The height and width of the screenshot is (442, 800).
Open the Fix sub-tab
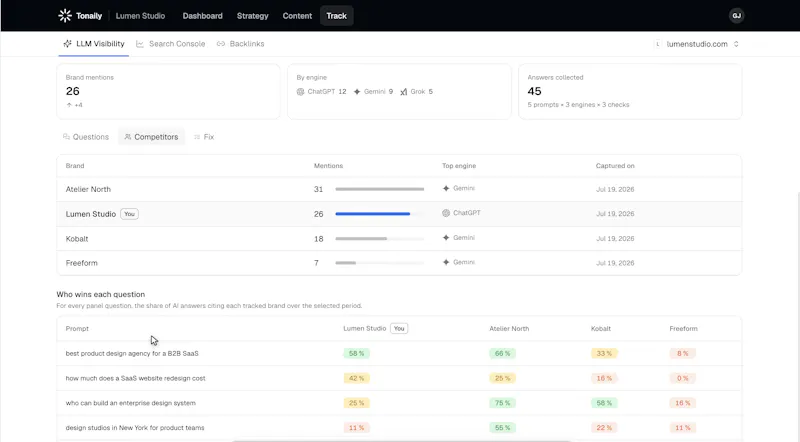pyautogui.click(x=204, y=137)
